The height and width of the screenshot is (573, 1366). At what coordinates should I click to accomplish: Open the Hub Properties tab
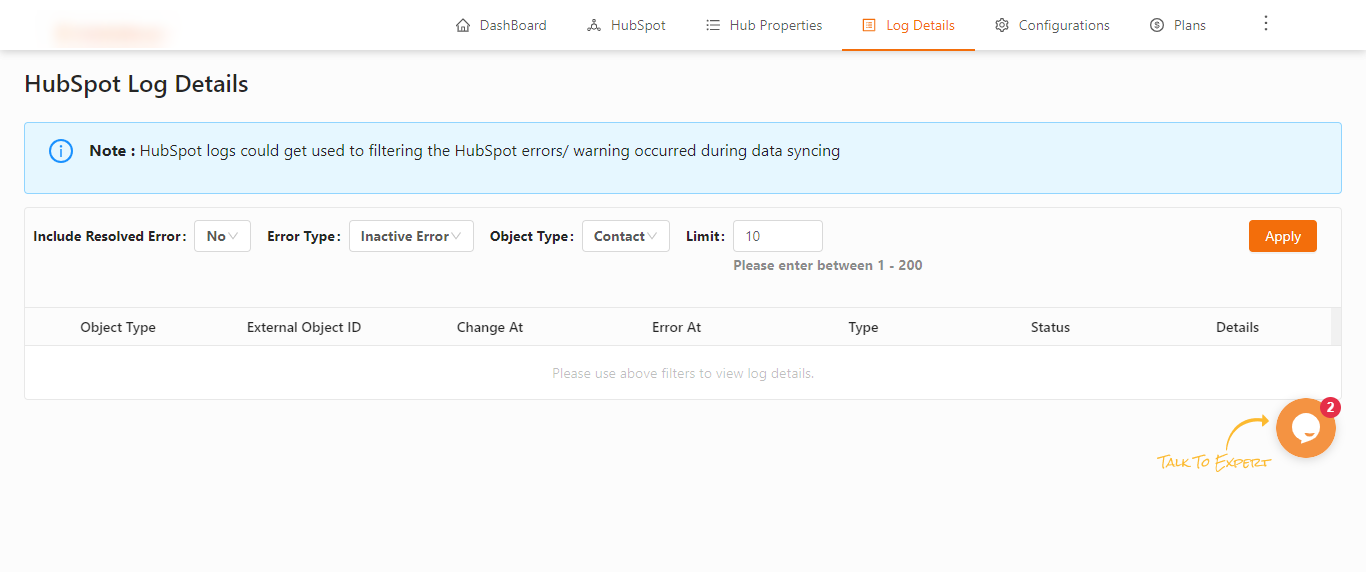tap(764, 25)
